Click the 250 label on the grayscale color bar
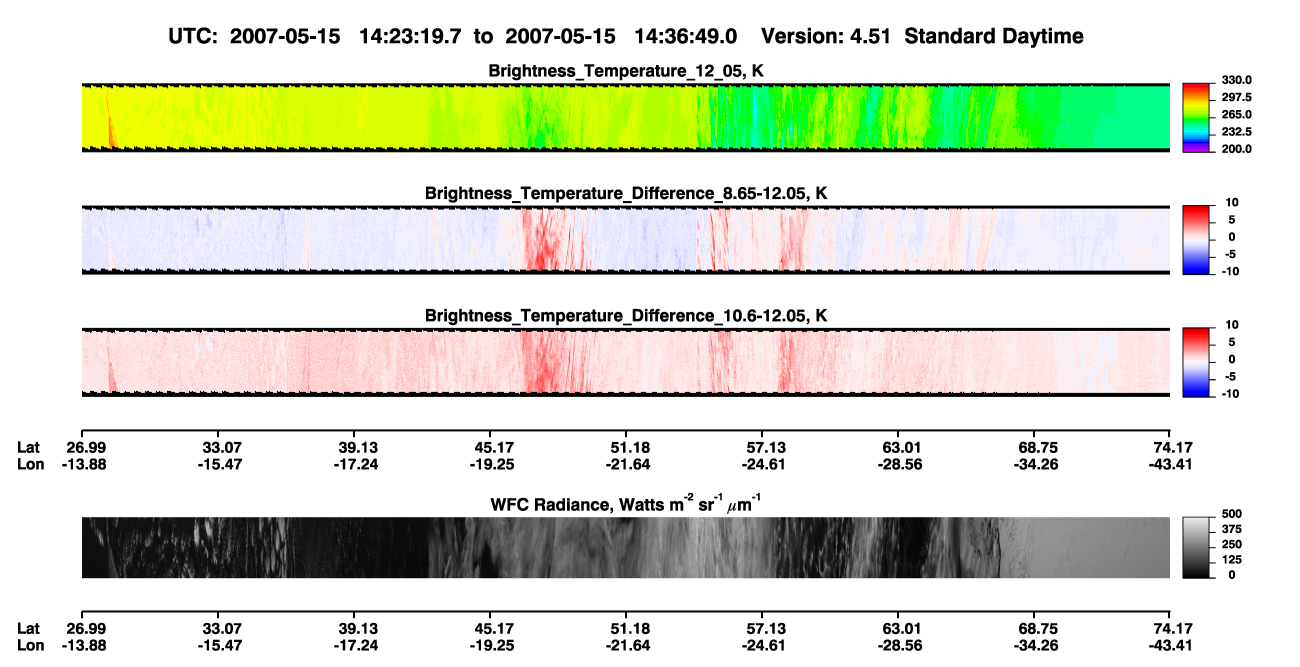The height and width of the screenshot is (667, 1300). coord(1231,545)
